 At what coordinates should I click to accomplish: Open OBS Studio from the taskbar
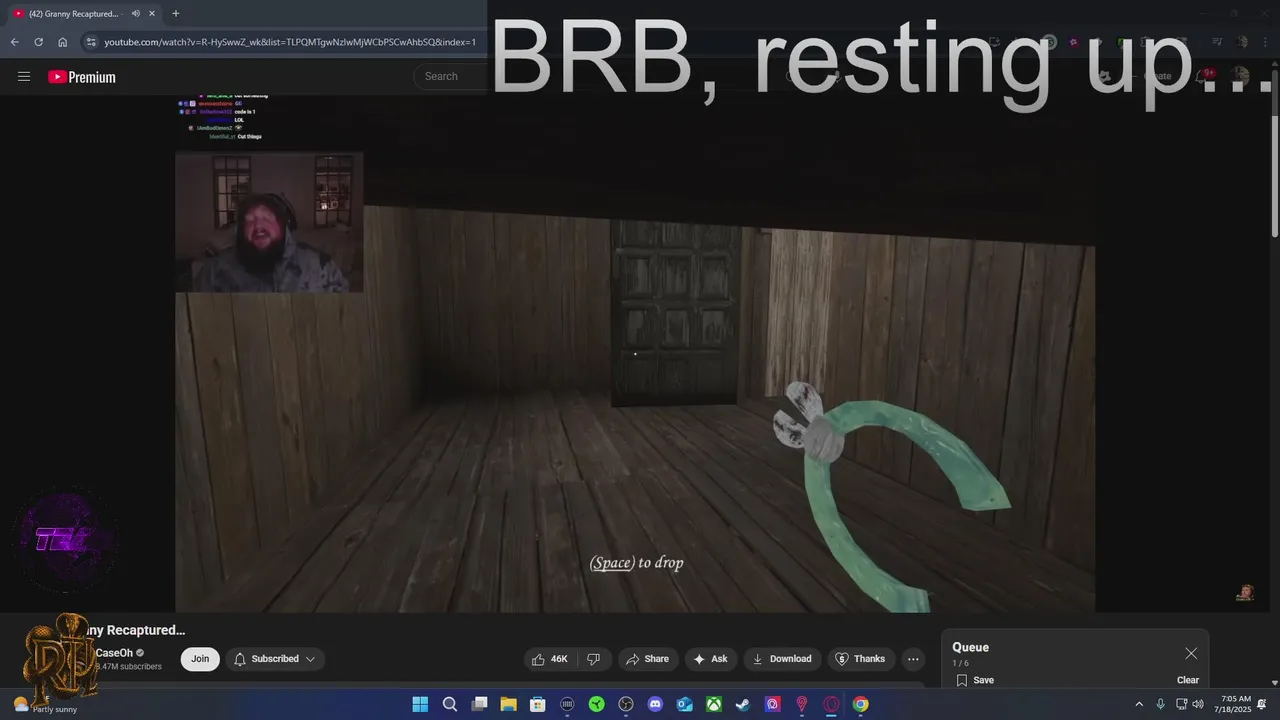[x=626, y=704]
